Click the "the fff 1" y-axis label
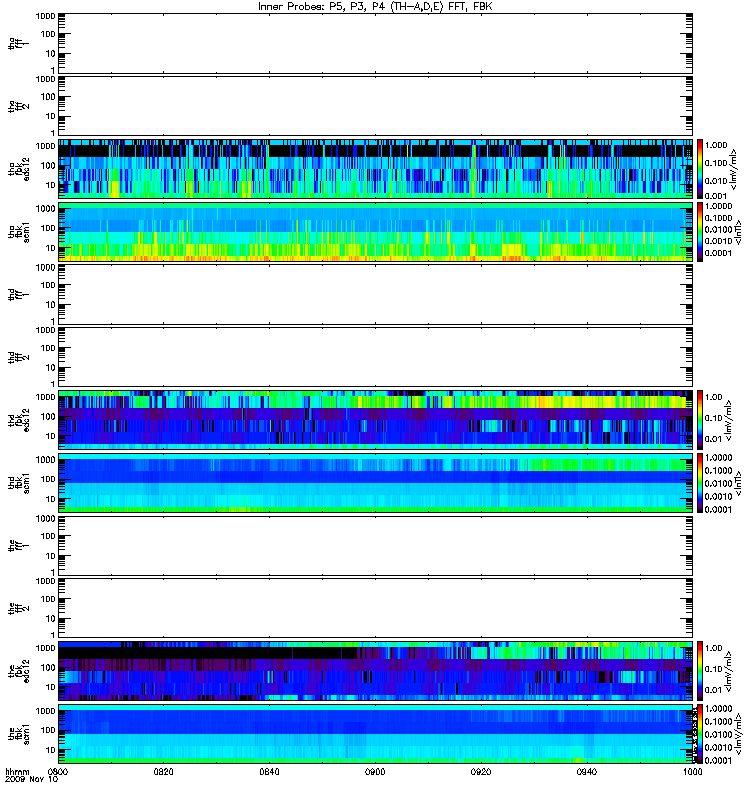This screenshot has height=800, width=750. coord(18,546)
